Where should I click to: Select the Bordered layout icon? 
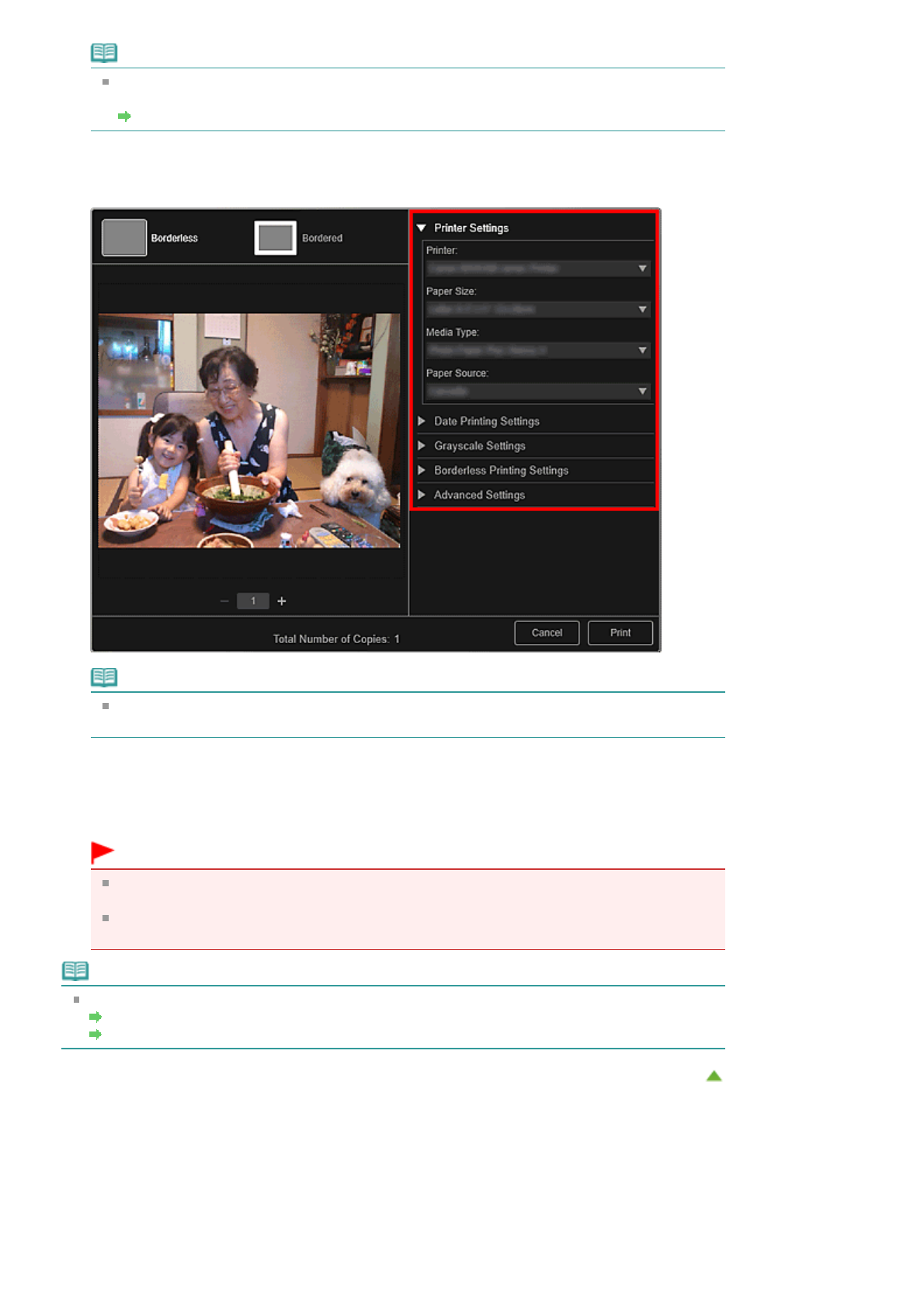click(x=276, y=238)
